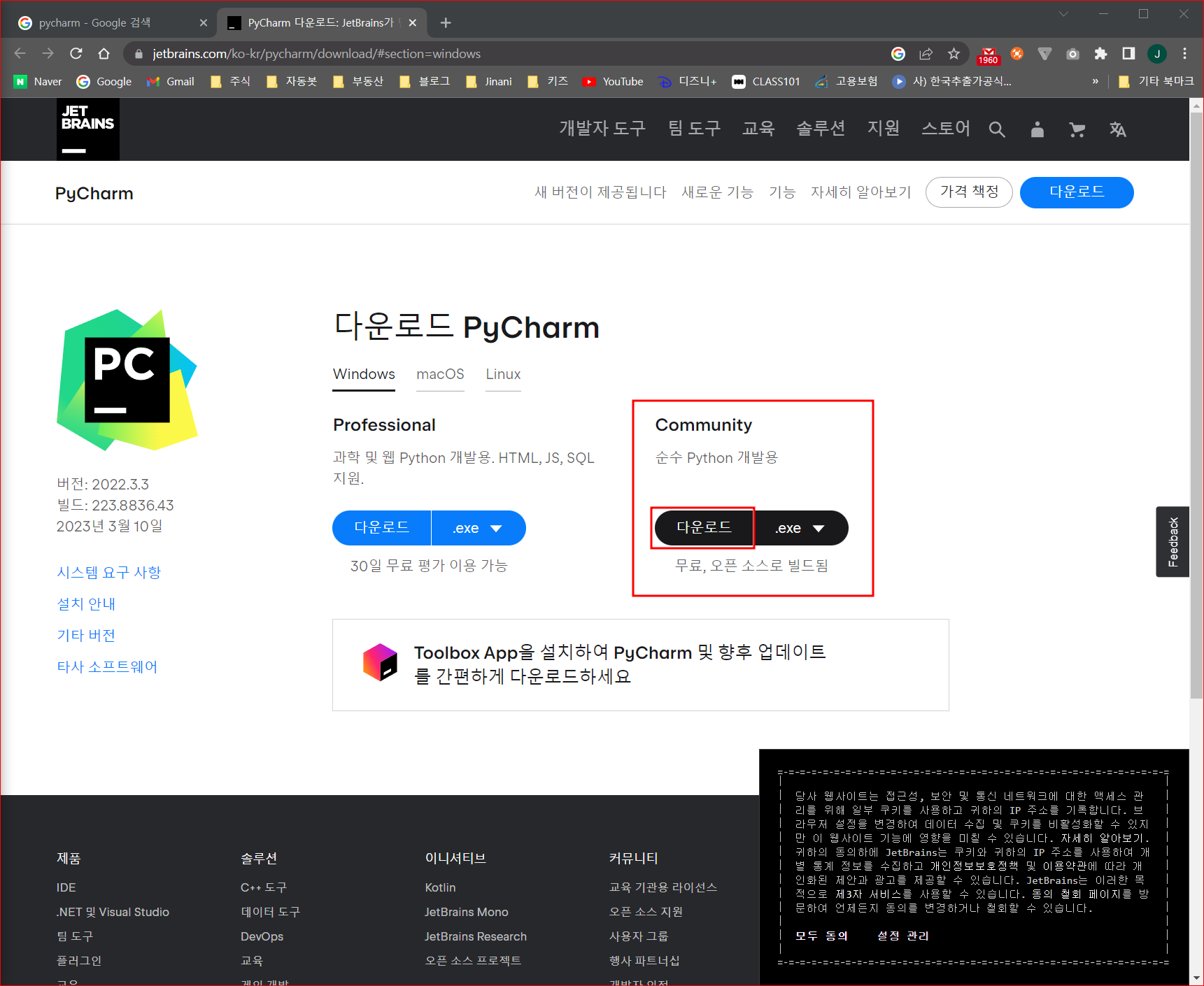Open the 팀 도구 menu
This screenshot has height=986, width=1204.
[694, 129]
